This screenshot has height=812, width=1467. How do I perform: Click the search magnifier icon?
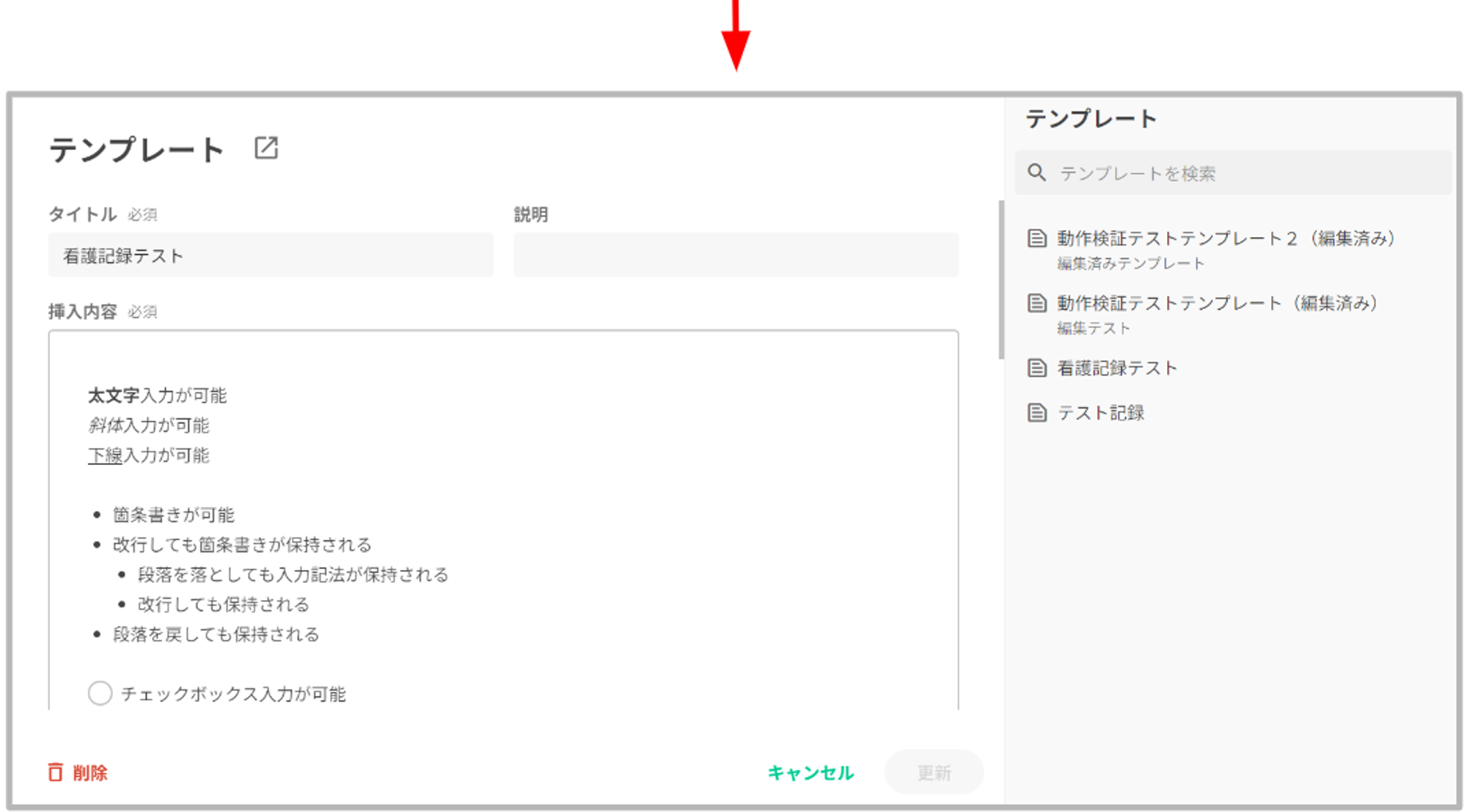pos(1036,172)
